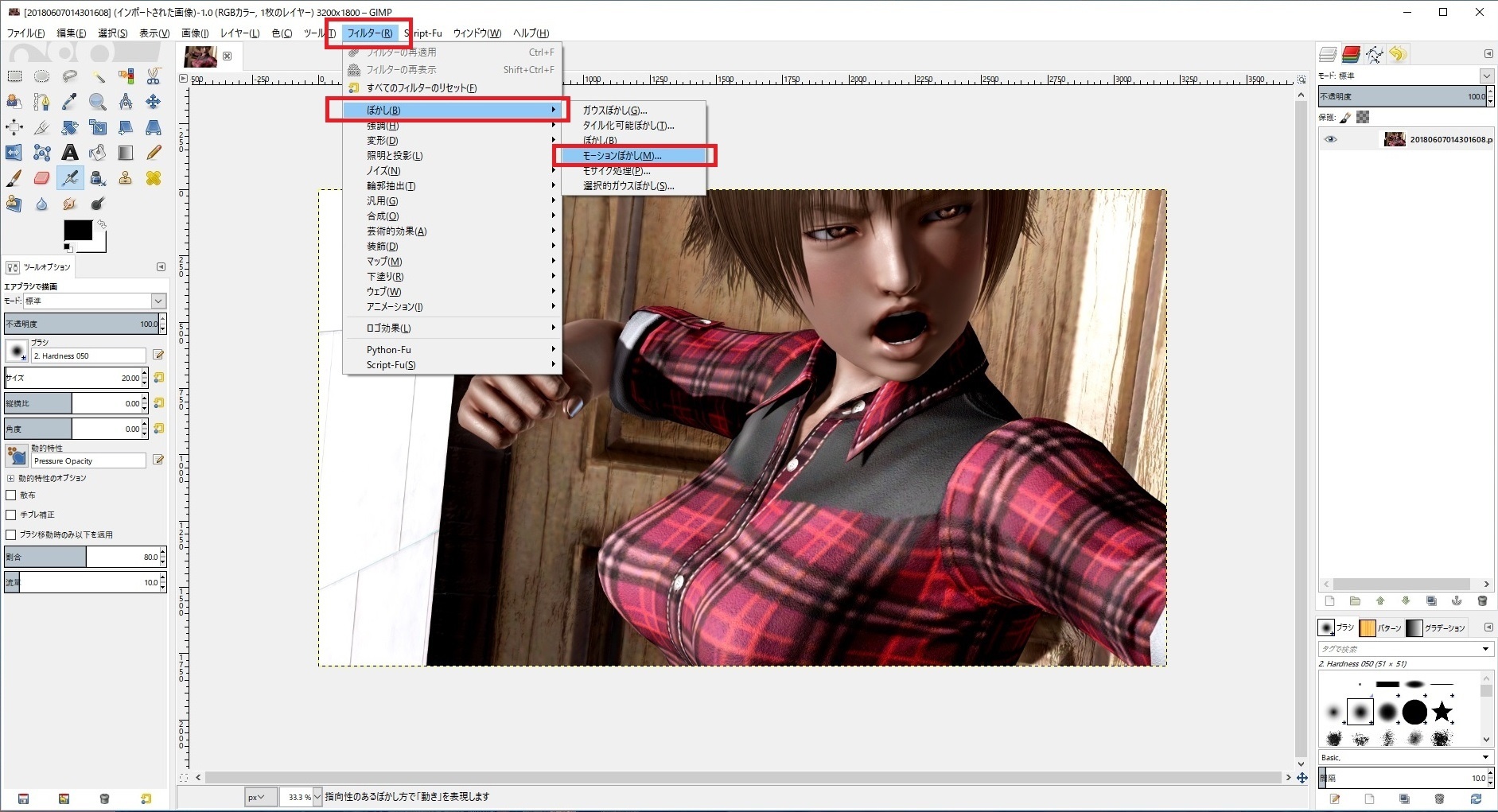Select the Heal bandage tool
Screen dimensions: 1498x812
pos(154,178)
